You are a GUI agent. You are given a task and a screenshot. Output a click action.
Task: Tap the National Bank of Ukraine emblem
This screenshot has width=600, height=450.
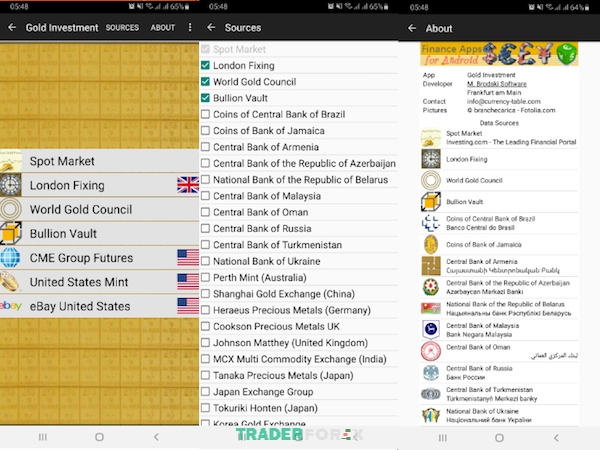pyautogui.click(x=431, y=415)
